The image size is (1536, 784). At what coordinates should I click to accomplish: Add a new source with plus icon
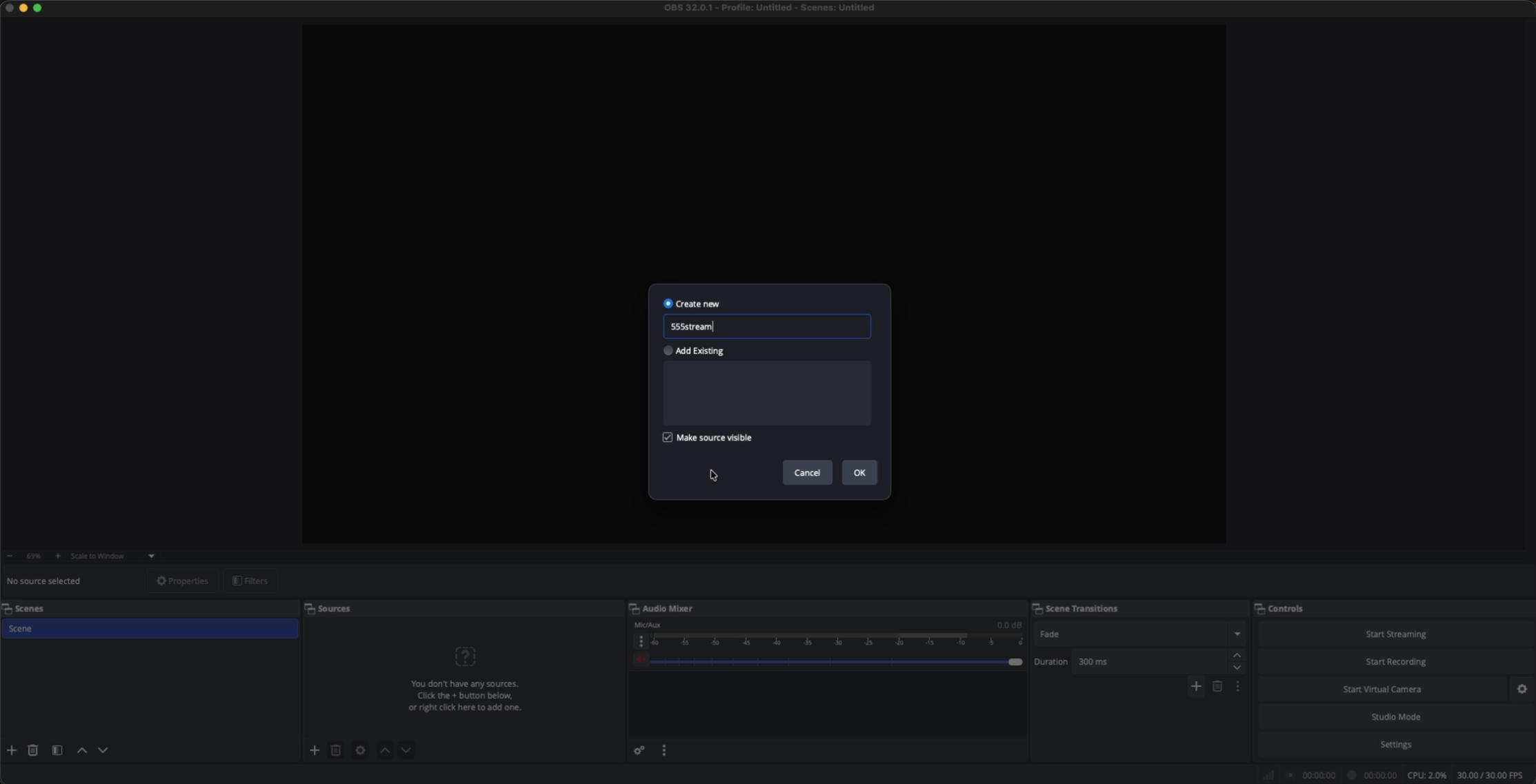[x=315, y=750]
